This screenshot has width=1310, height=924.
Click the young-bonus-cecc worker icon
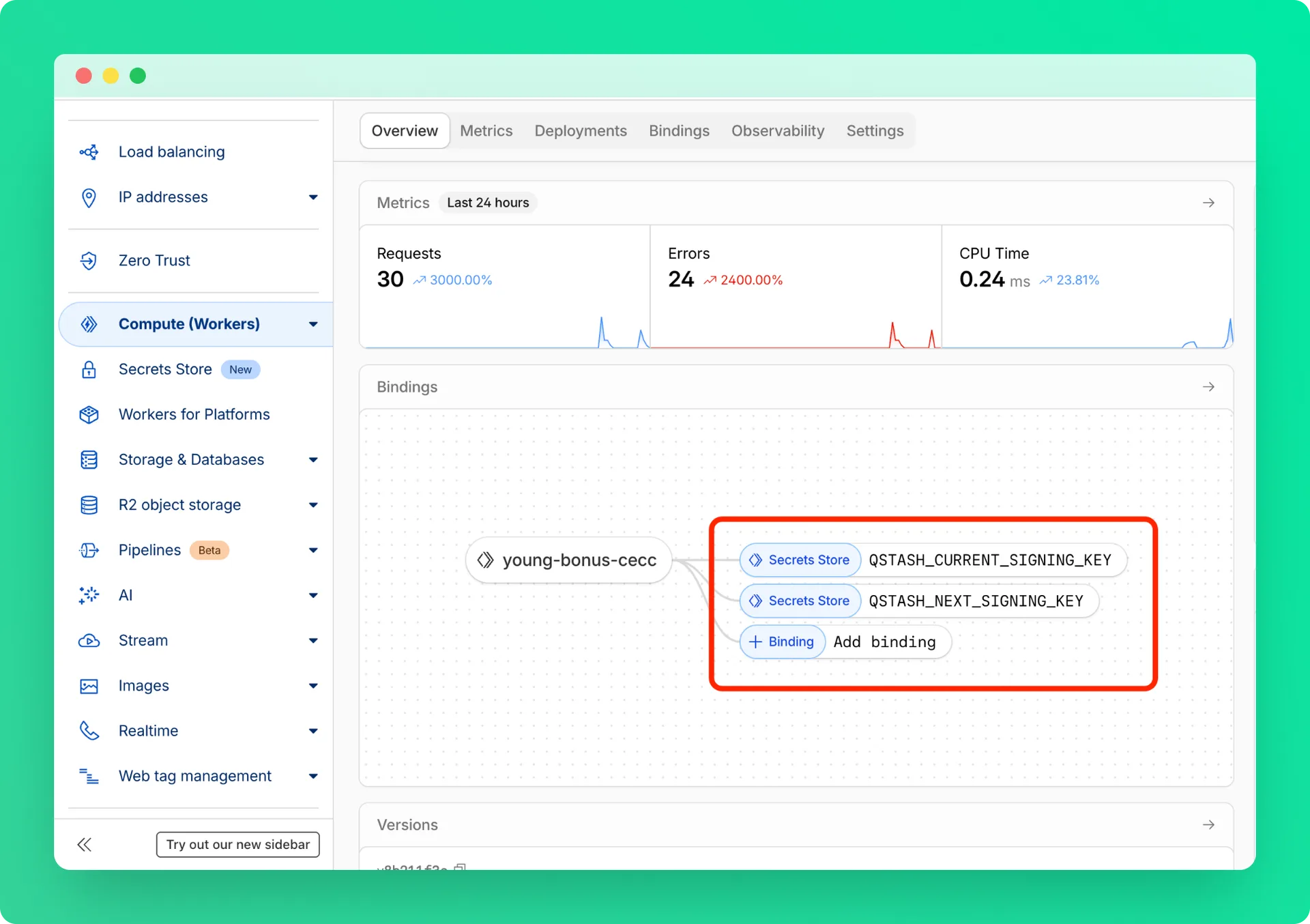pos(485,560)
